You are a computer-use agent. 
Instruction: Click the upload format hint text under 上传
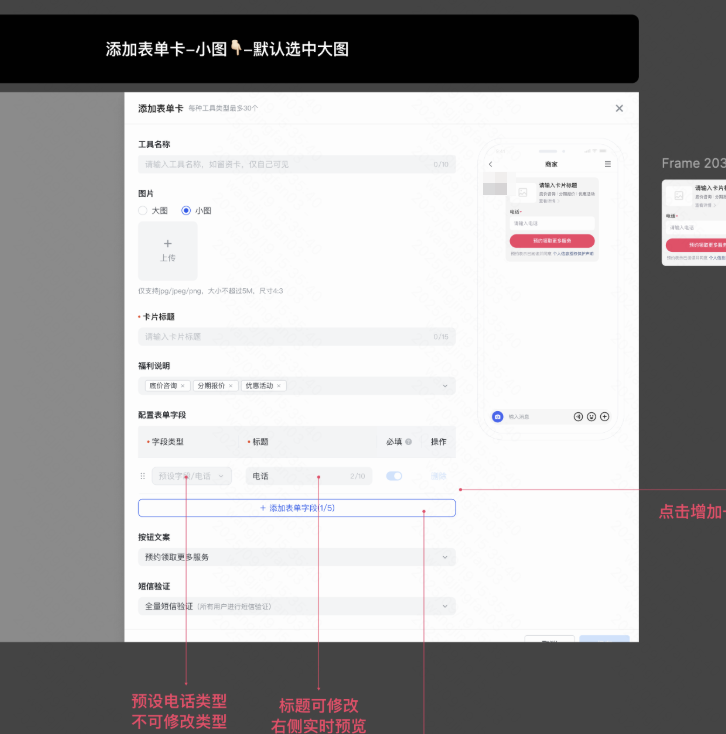click(x=211, y=291)
